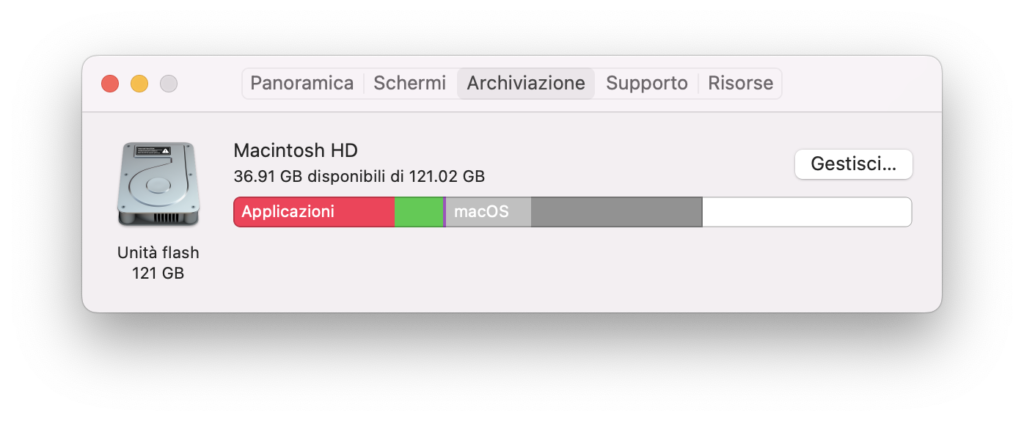Minimize the window with the yellow button
Image resolution: width=1024 pixels, height=421 pixels.
[x=139, y=84]
